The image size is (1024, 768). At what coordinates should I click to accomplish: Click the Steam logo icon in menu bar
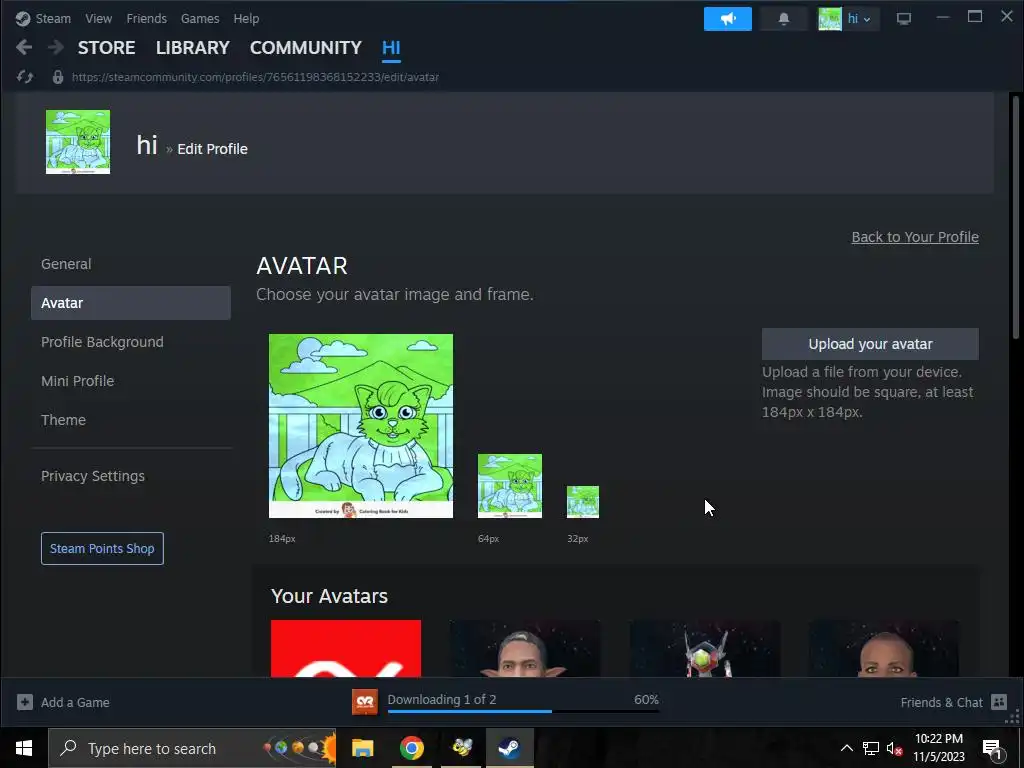coord(23,18)
